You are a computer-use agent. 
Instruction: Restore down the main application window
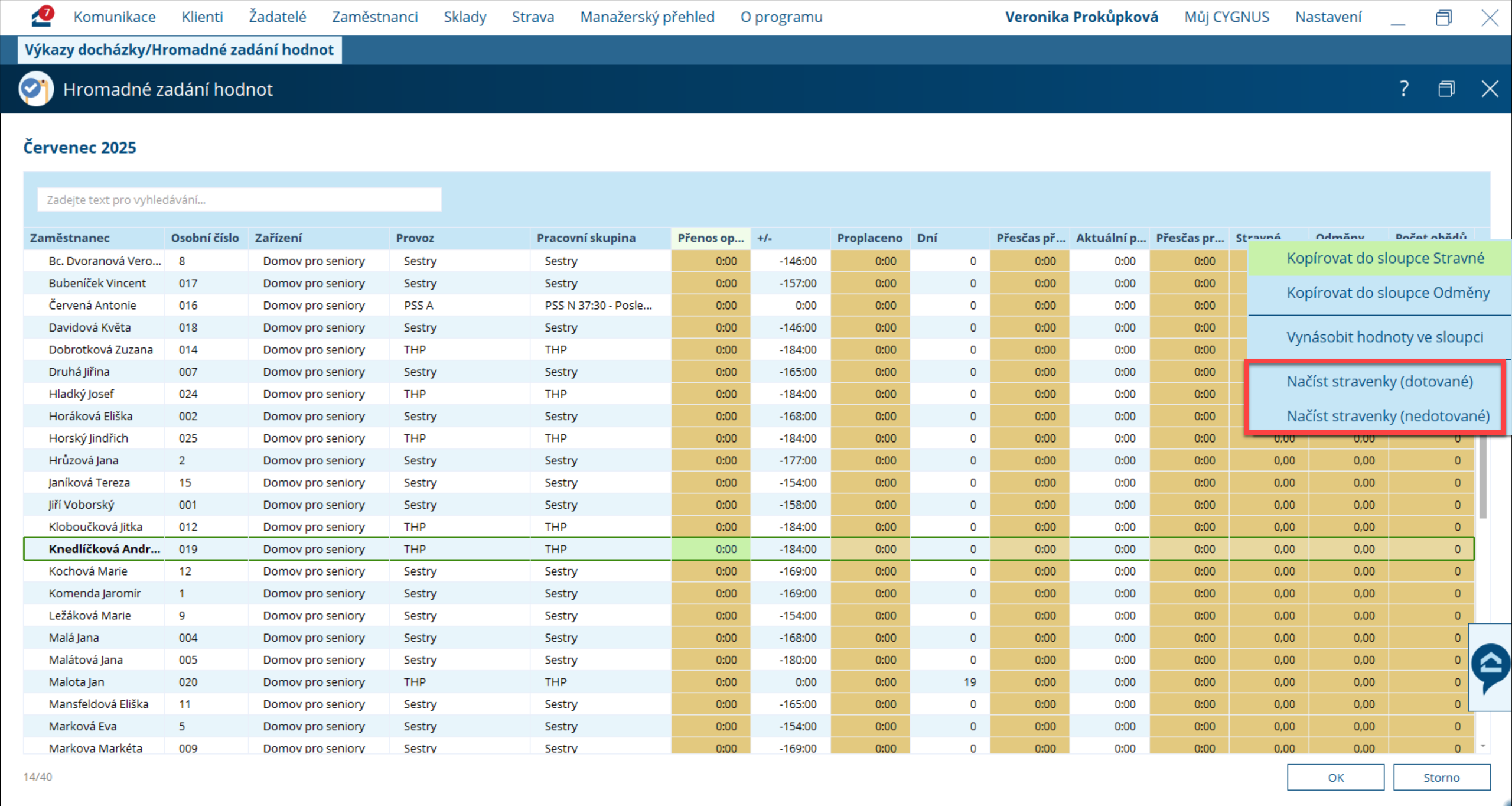[1443, 18]
